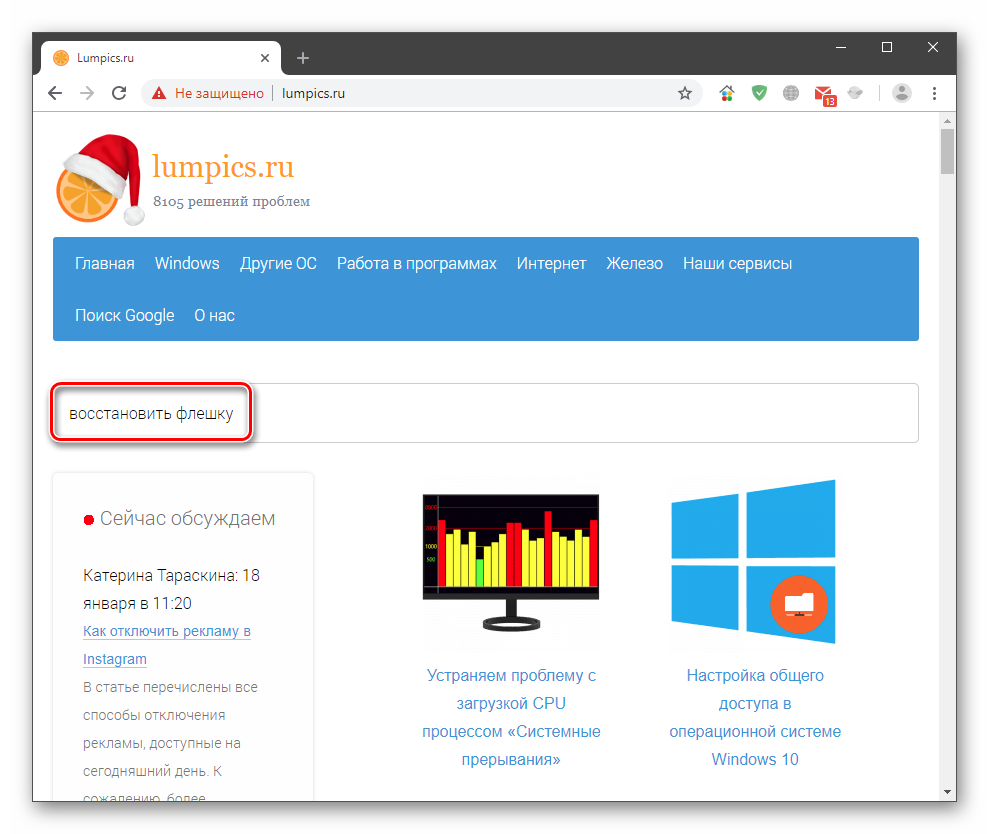Screen dimensions: 989x834
Task: Open the green shield extension icon
Action: pos(759,93)
